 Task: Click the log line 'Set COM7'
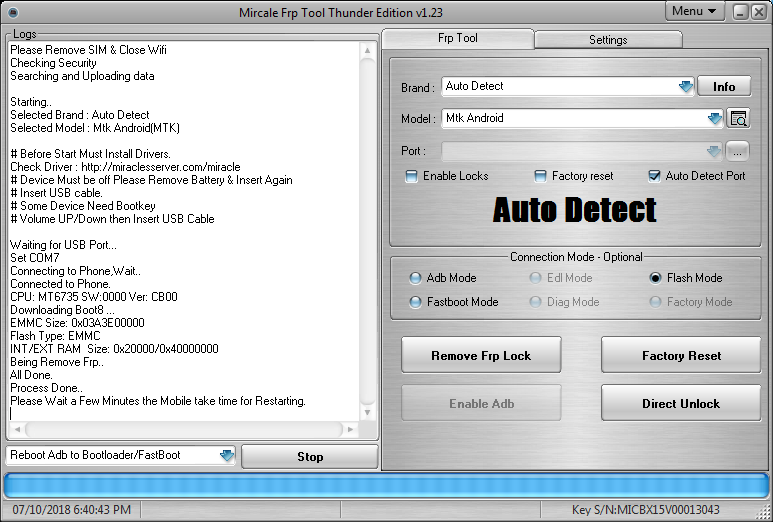[x=35, y=258]
